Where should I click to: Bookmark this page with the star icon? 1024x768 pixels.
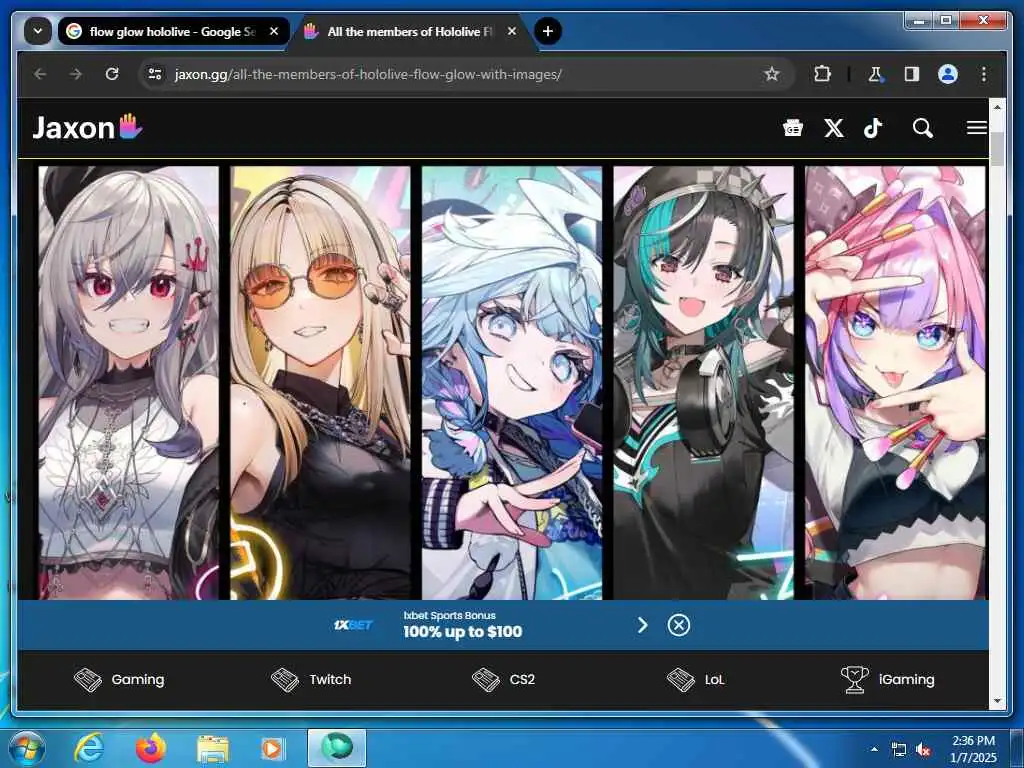772,74
